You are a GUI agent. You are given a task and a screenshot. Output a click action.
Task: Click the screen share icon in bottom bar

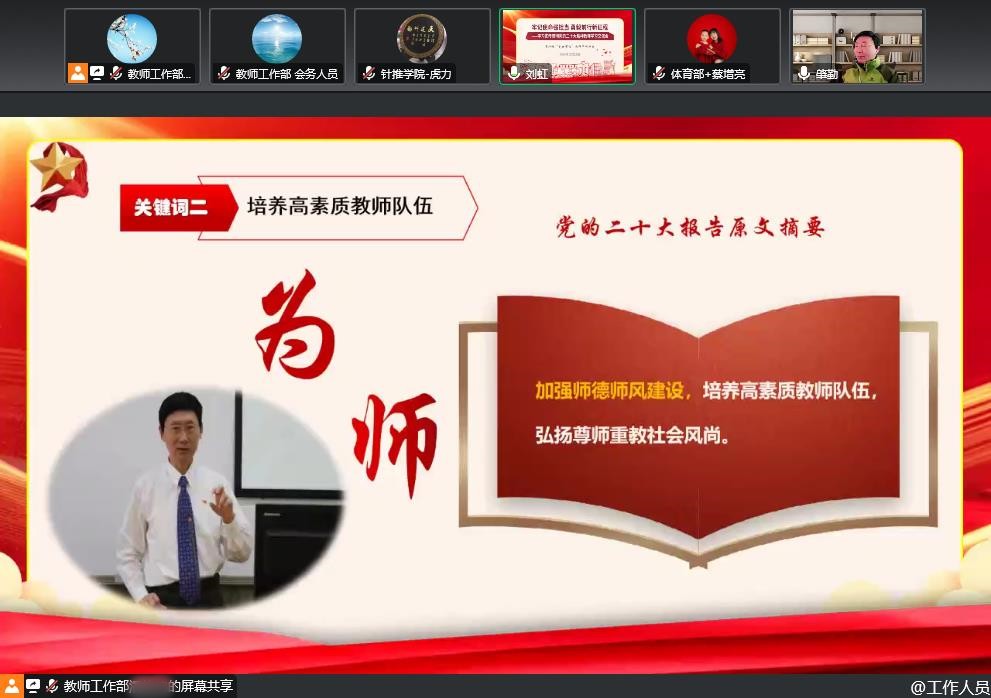[32, 686]
